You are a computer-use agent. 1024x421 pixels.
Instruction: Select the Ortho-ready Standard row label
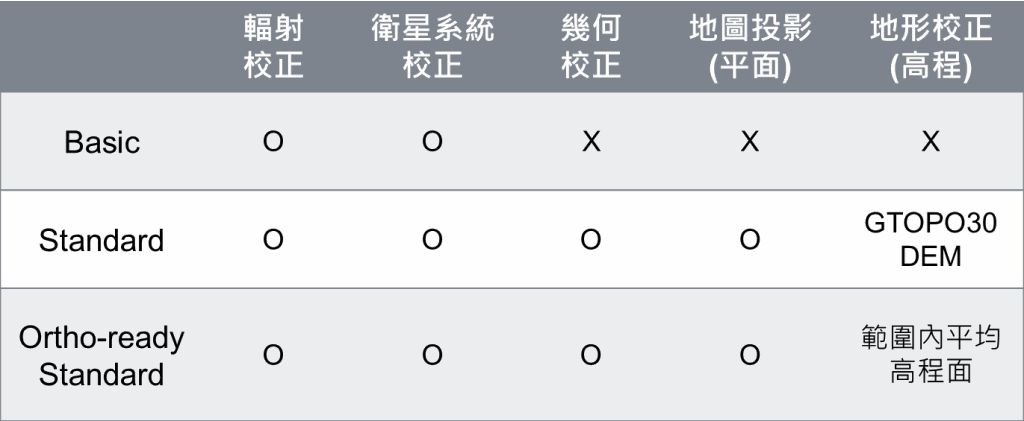pyautogui.click(x=101, y=356)
